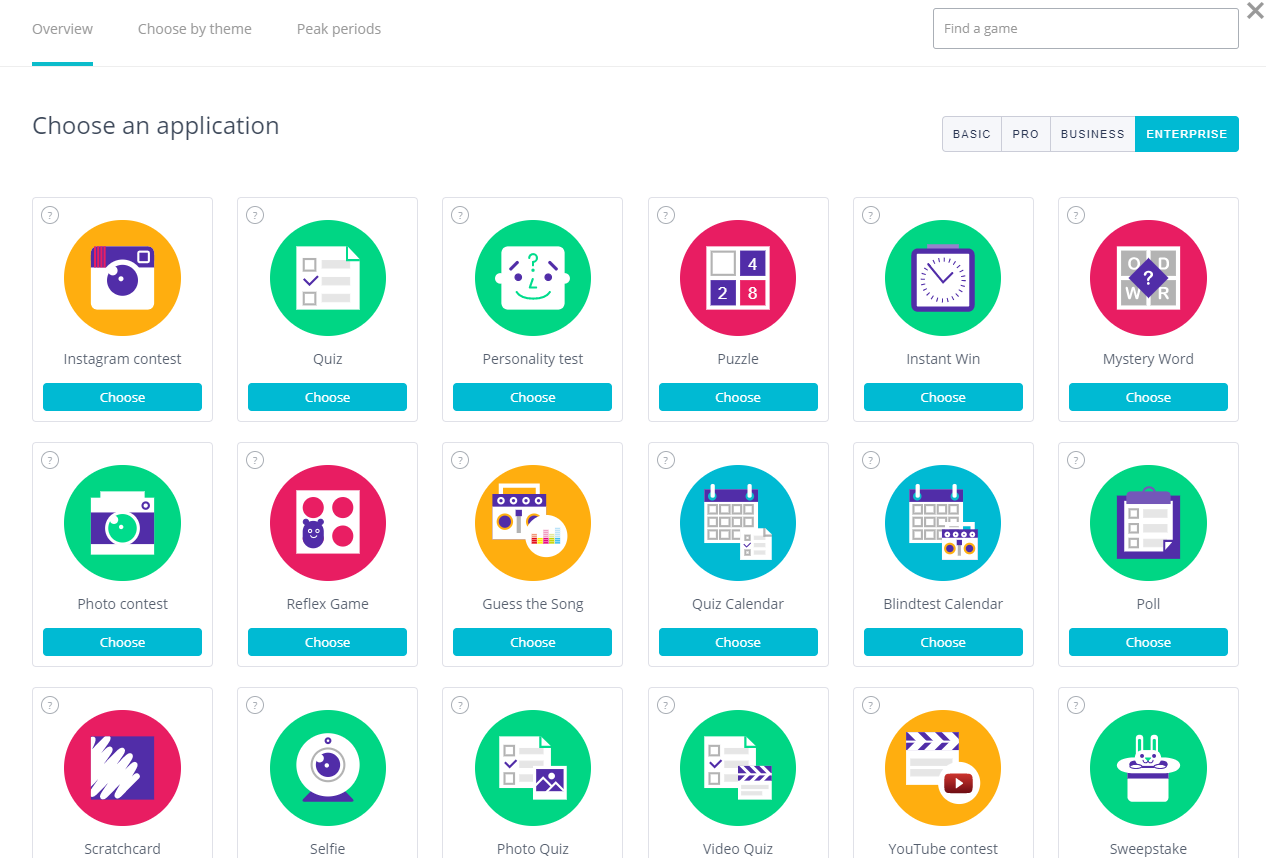Select the ENTERPRISE plan filter

[1187, 134]
